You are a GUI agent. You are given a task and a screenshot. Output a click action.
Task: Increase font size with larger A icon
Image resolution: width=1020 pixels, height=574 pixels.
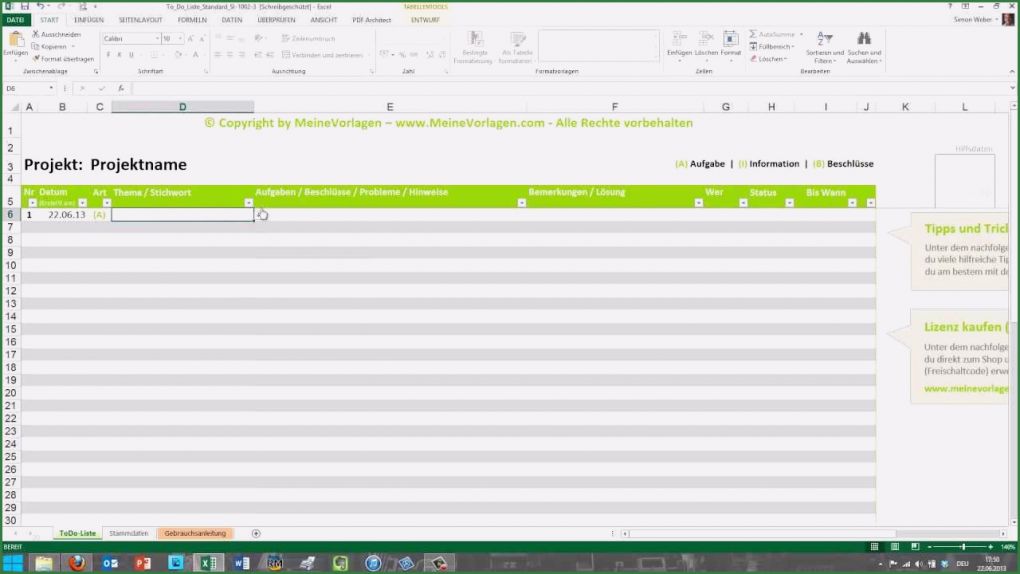pos(191,38)
